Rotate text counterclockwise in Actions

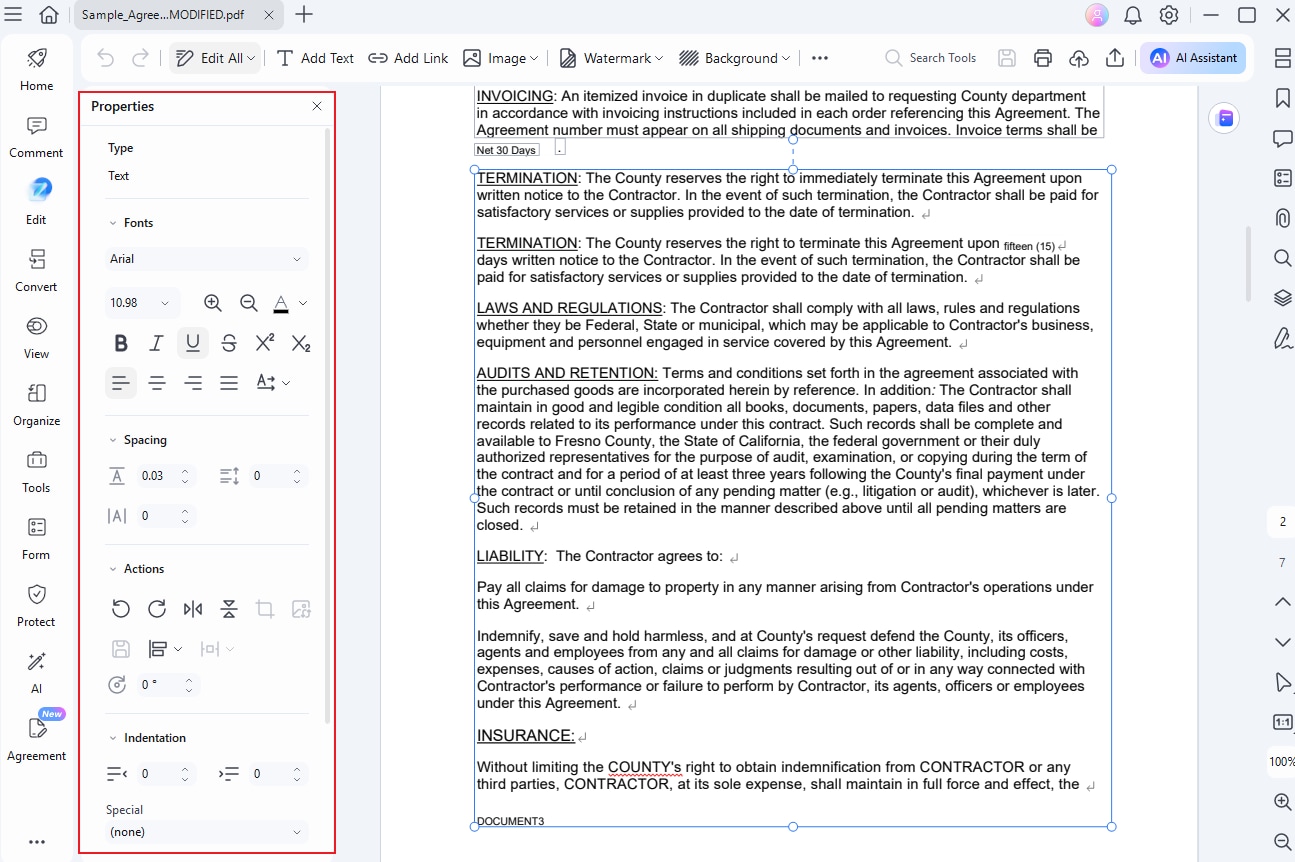tap(121, 609)
